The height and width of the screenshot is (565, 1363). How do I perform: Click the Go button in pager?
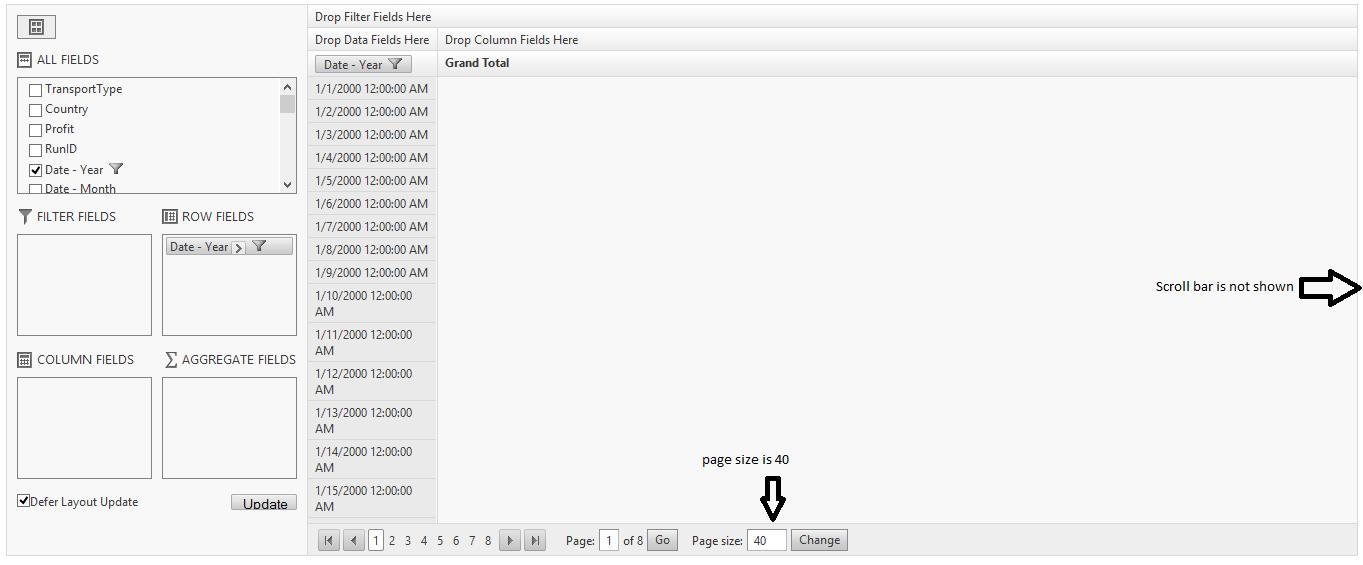coord(662,540)
